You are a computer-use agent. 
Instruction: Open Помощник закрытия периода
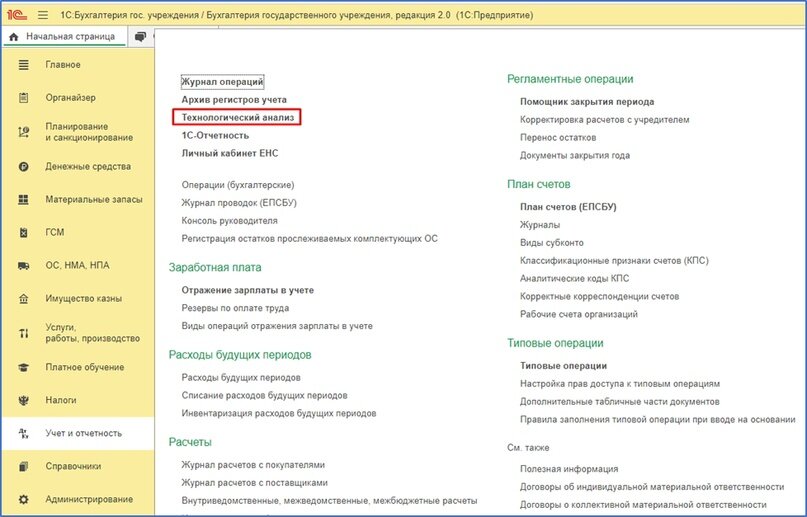click(587, 102)
